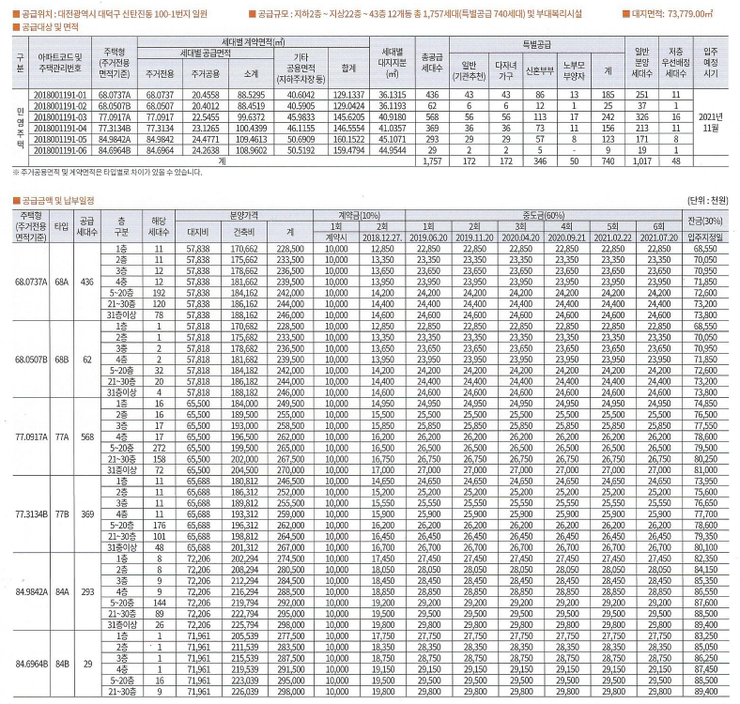Select the 204,500 construction cost cell
The height and width of the screenshot is (704, 740).
pos(244,470)
